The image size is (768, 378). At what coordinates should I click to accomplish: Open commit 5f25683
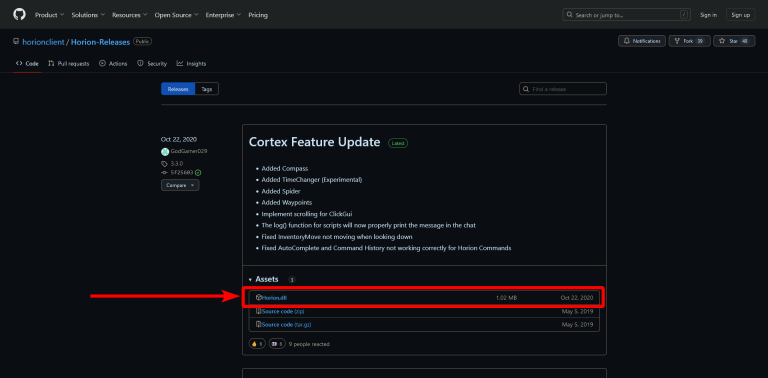pos(182,172)
